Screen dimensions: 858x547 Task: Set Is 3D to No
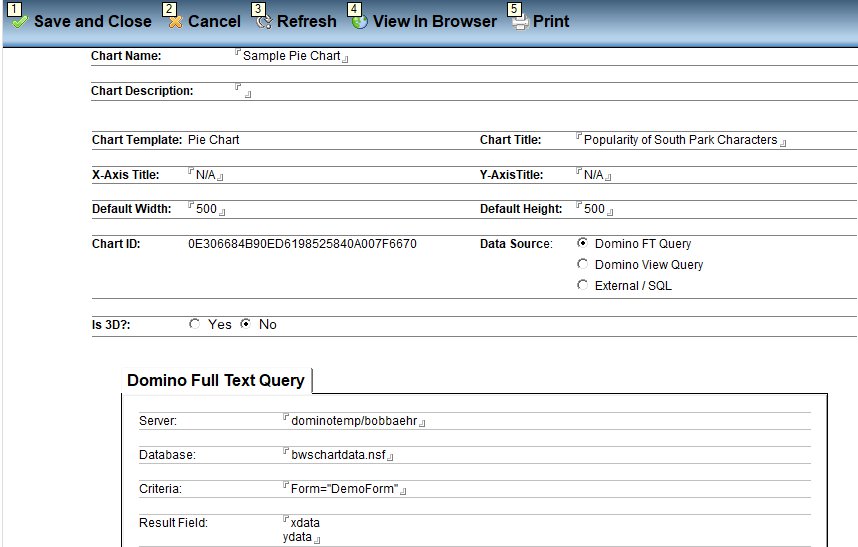(246, 324)
